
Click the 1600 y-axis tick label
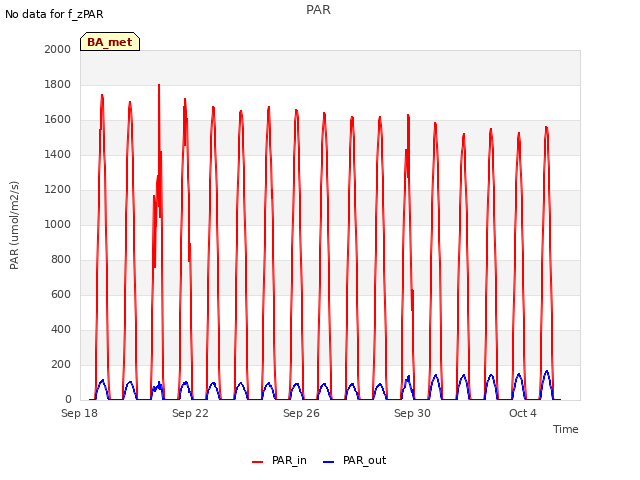(58, 120)
